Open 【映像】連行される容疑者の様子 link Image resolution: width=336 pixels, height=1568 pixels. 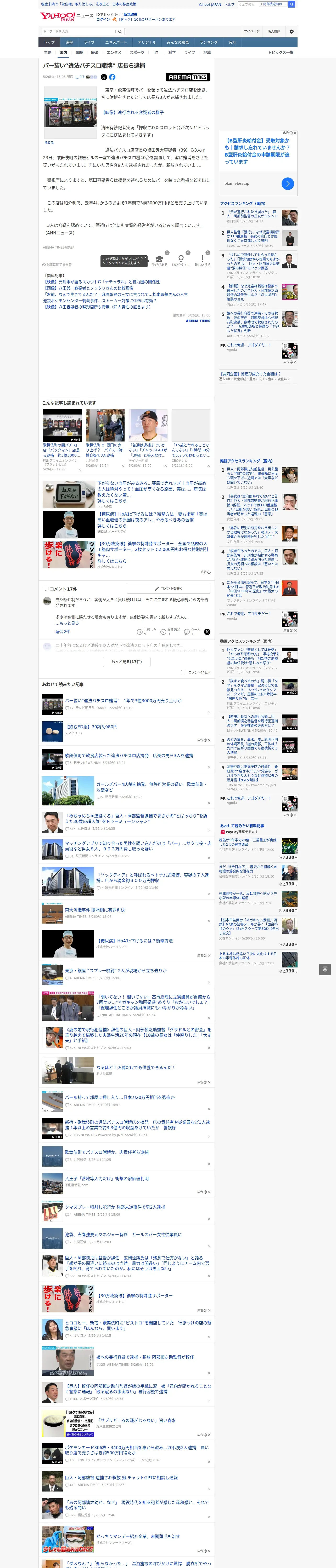tap(132, 113)
